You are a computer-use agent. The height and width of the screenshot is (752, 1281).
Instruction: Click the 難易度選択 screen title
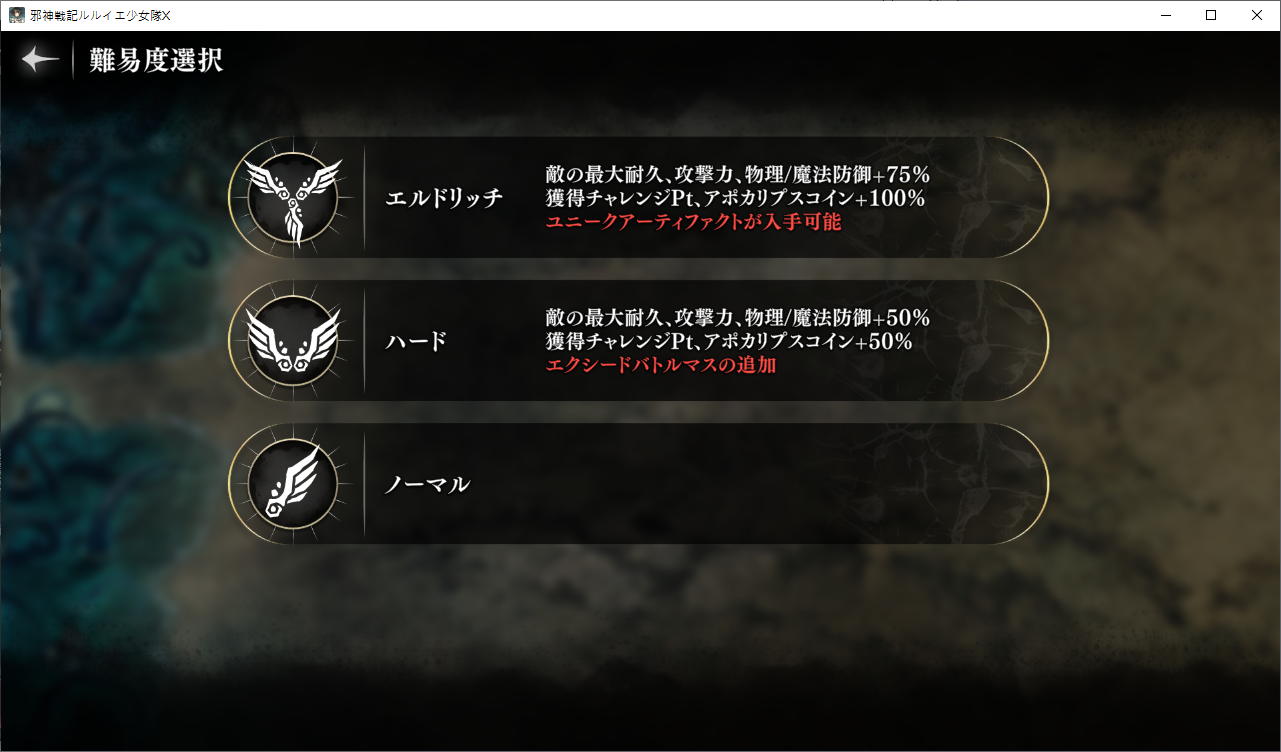tap(156, 60)
